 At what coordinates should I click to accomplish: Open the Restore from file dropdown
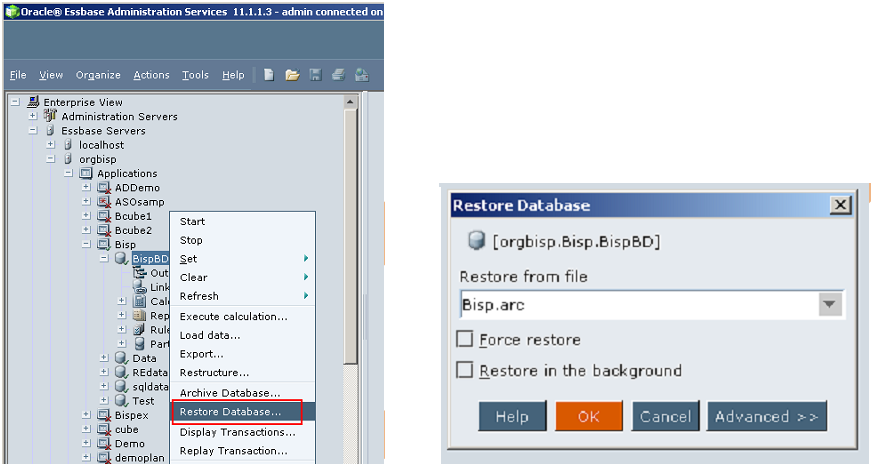(830, 305)
